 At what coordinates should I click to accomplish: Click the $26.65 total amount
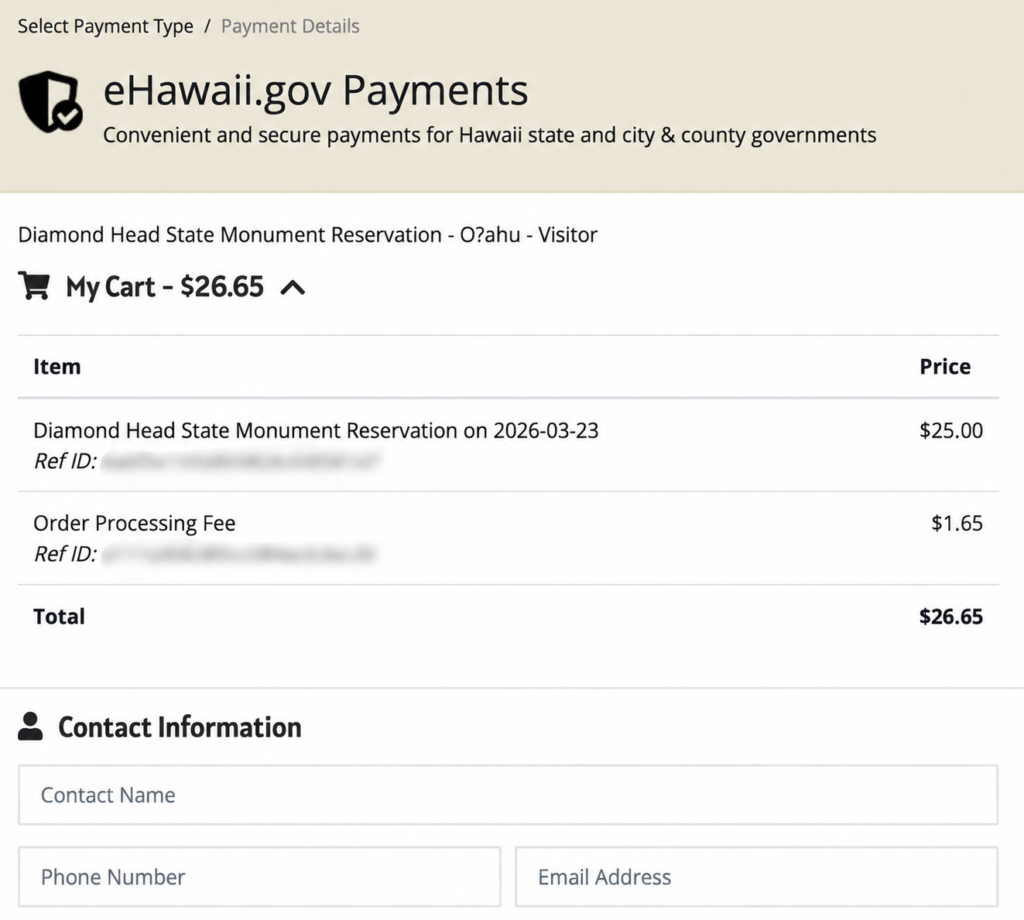point(951,616)
